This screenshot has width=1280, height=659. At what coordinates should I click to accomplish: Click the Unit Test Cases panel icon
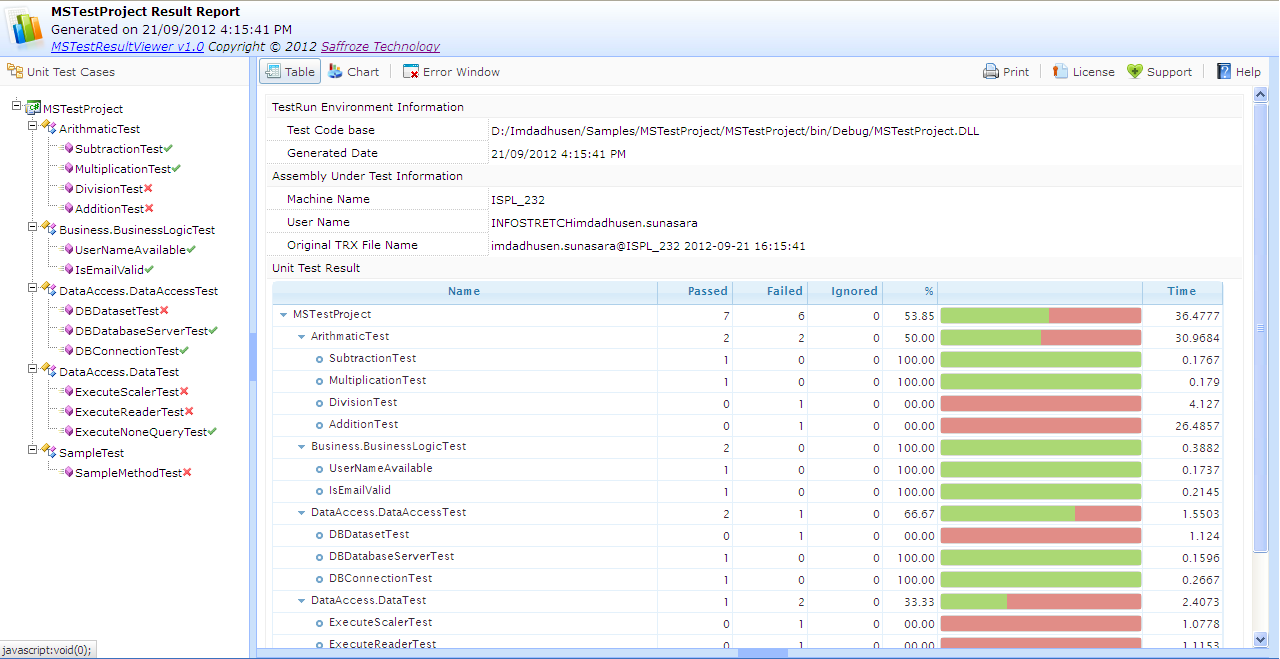[14, 71]
